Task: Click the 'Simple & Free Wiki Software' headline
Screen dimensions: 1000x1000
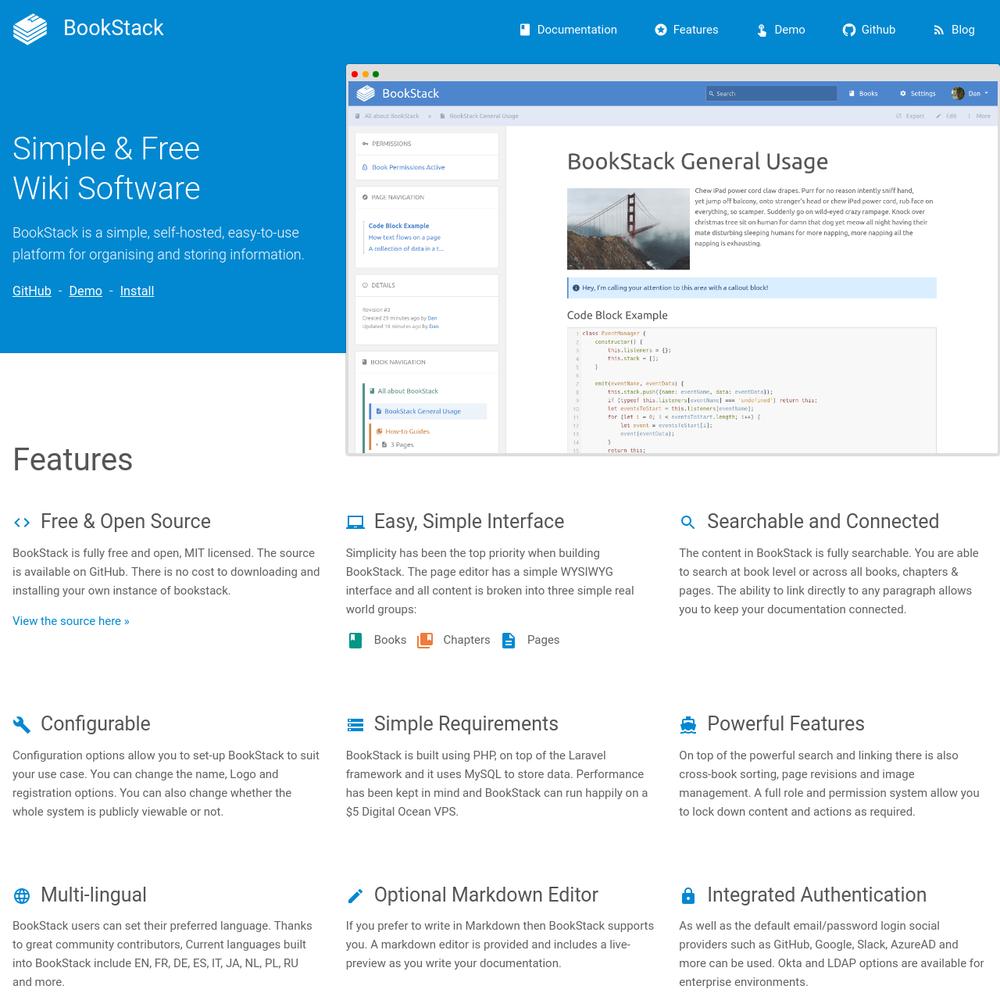Action: [x=107, y=168]
